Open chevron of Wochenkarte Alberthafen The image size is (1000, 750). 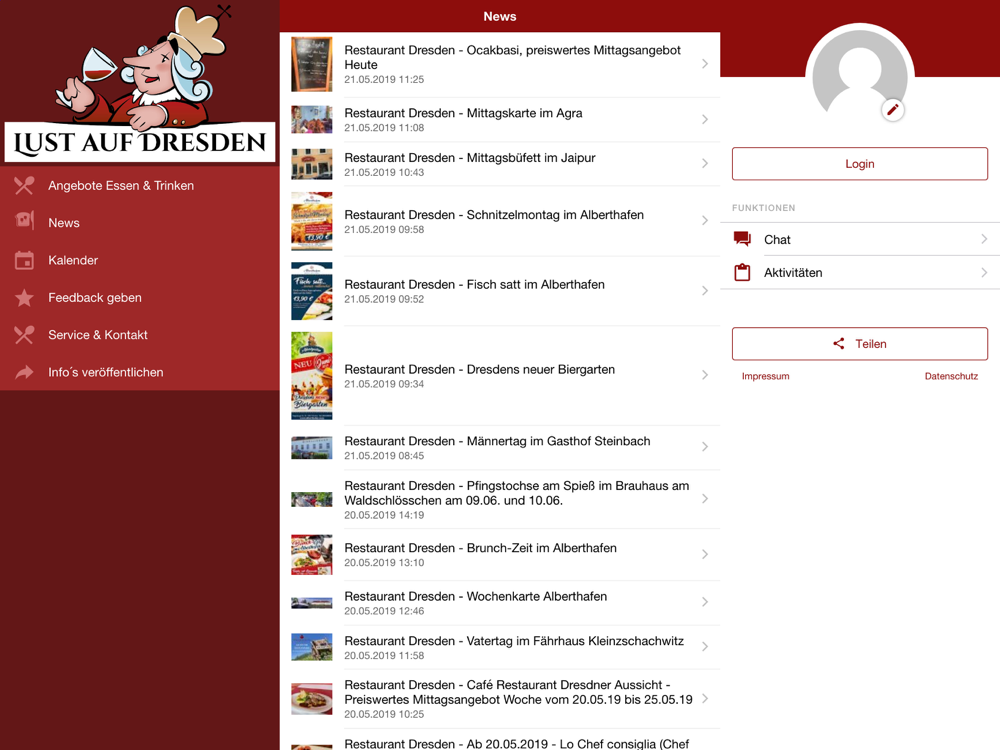(705, 602)
